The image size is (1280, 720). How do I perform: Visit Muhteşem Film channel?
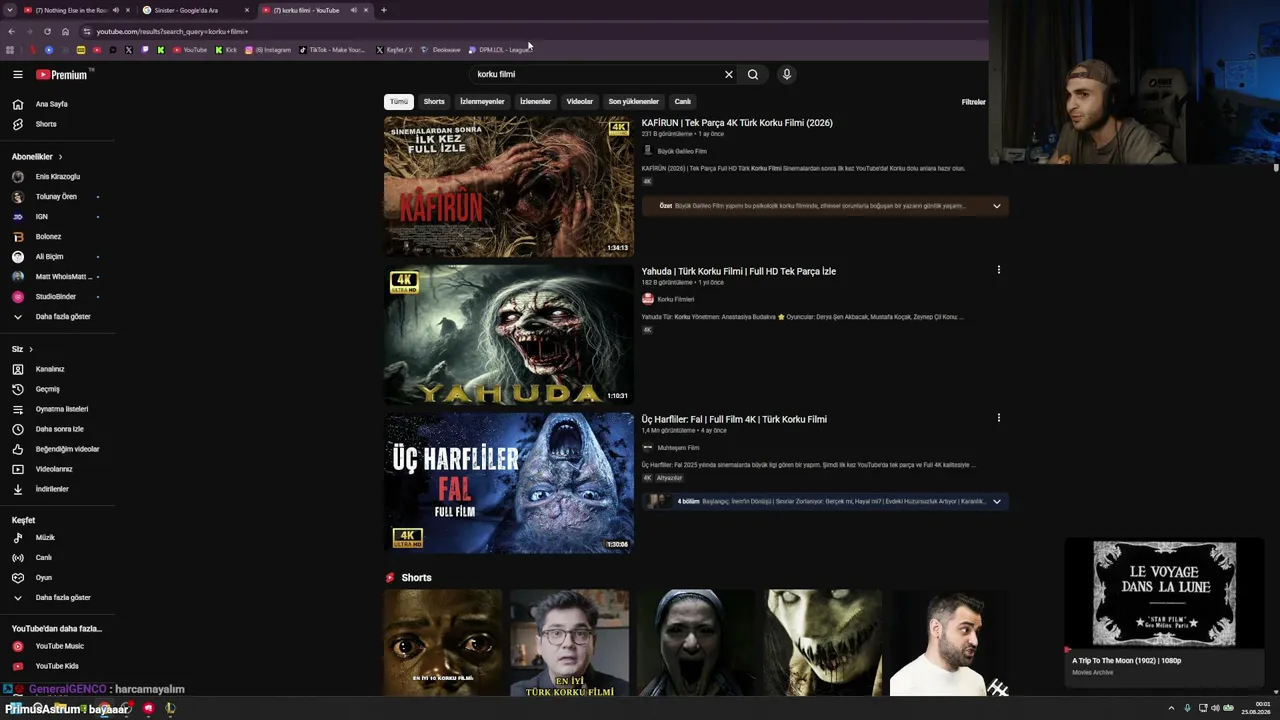(678, 447)
